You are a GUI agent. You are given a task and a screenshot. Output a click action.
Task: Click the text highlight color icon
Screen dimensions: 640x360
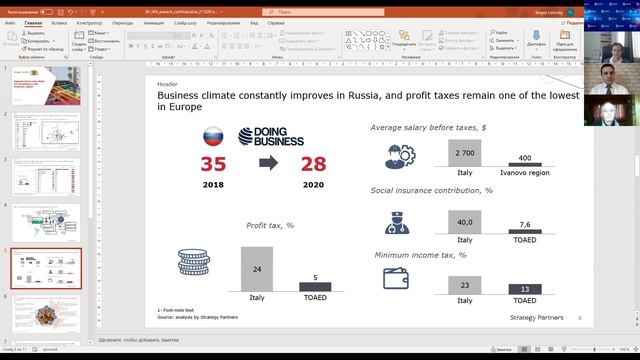coord(195,47)
